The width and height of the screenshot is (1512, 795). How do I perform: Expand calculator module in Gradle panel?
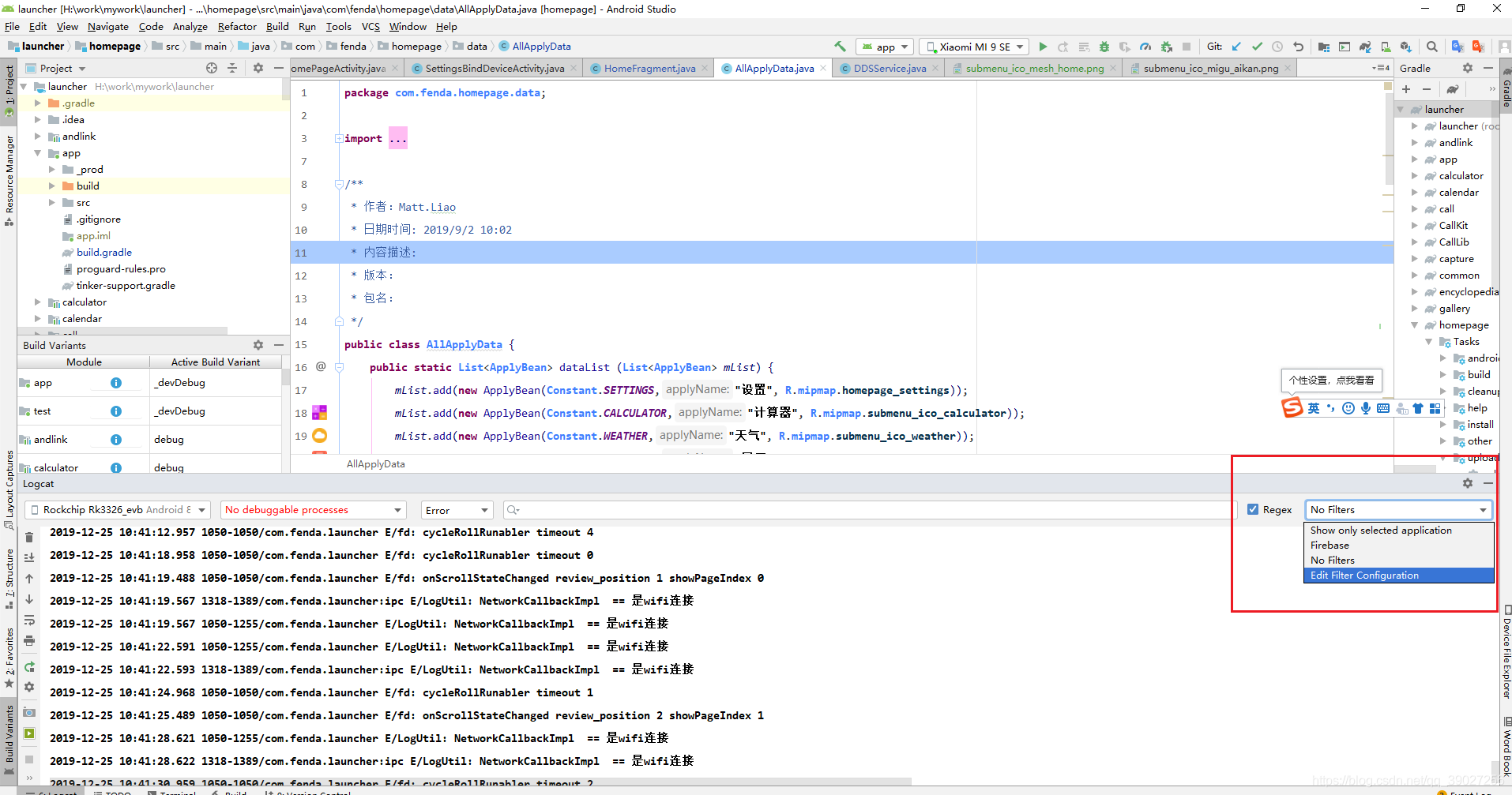coord(1415,176)
